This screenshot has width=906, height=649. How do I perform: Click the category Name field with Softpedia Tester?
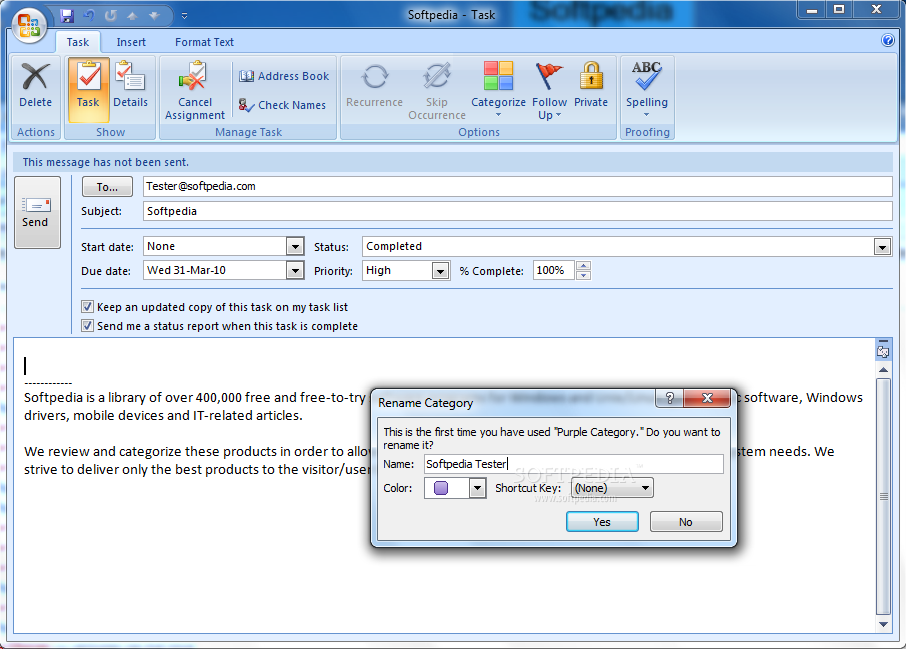[573, 464]
